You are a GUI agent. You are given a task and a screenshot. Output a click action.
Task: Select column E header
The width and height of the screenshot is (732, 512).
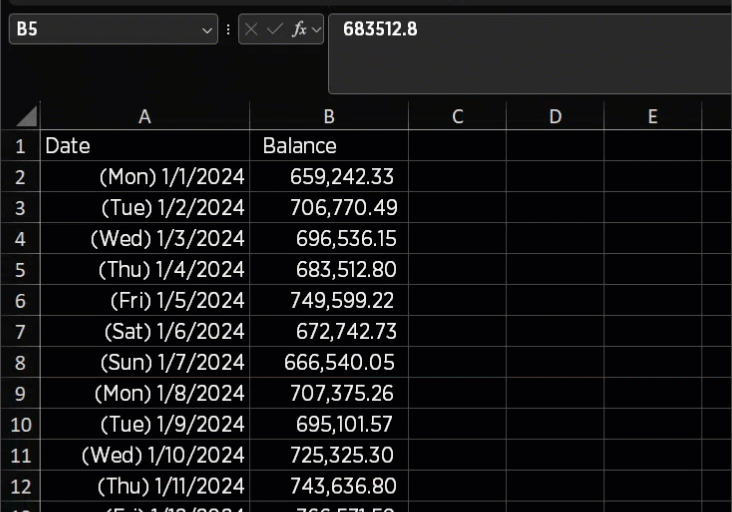[x=652, y=116]
